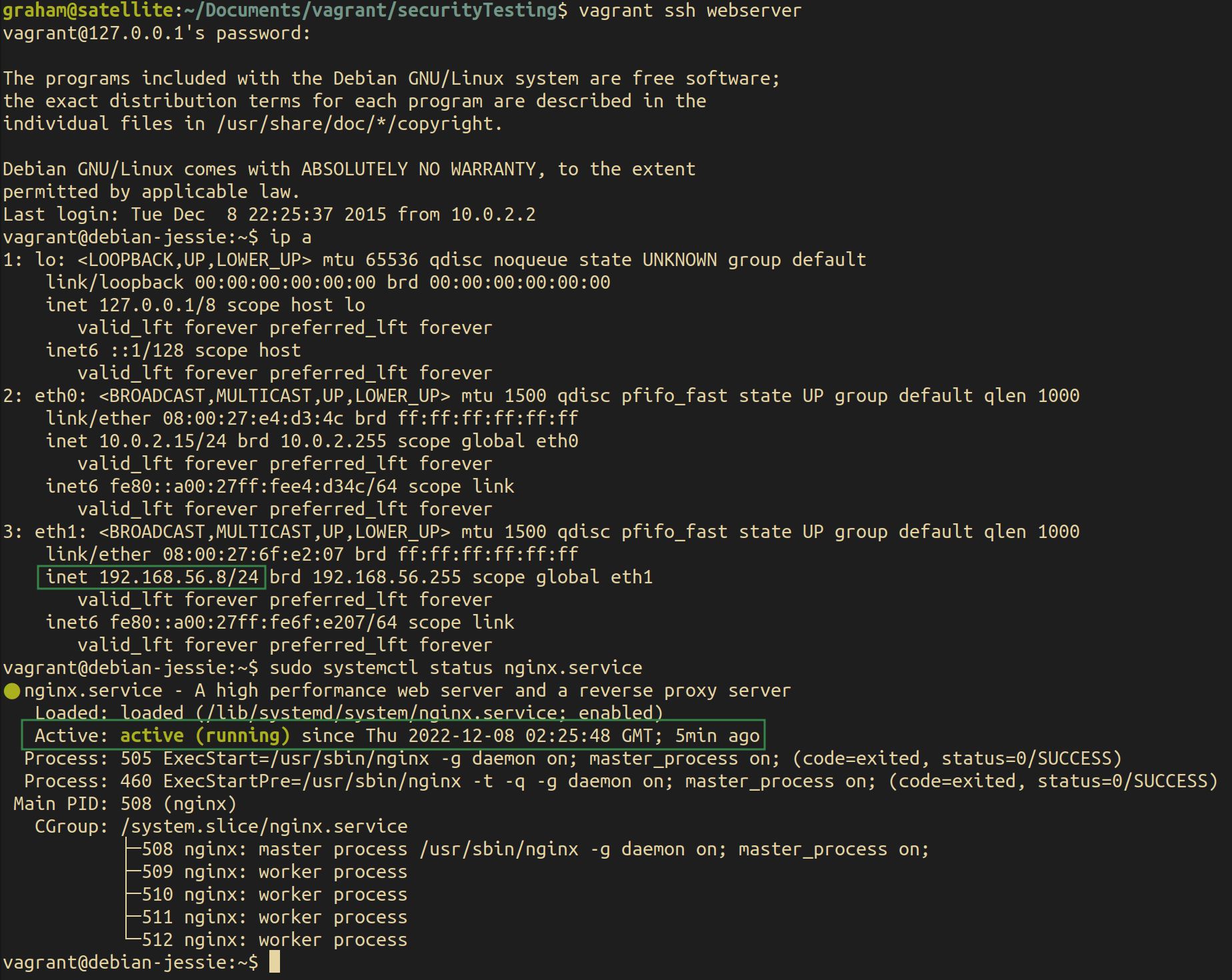Click the terminal cursor block at the prompt
The image size is (1232, 980).
[x=274, y=962]
